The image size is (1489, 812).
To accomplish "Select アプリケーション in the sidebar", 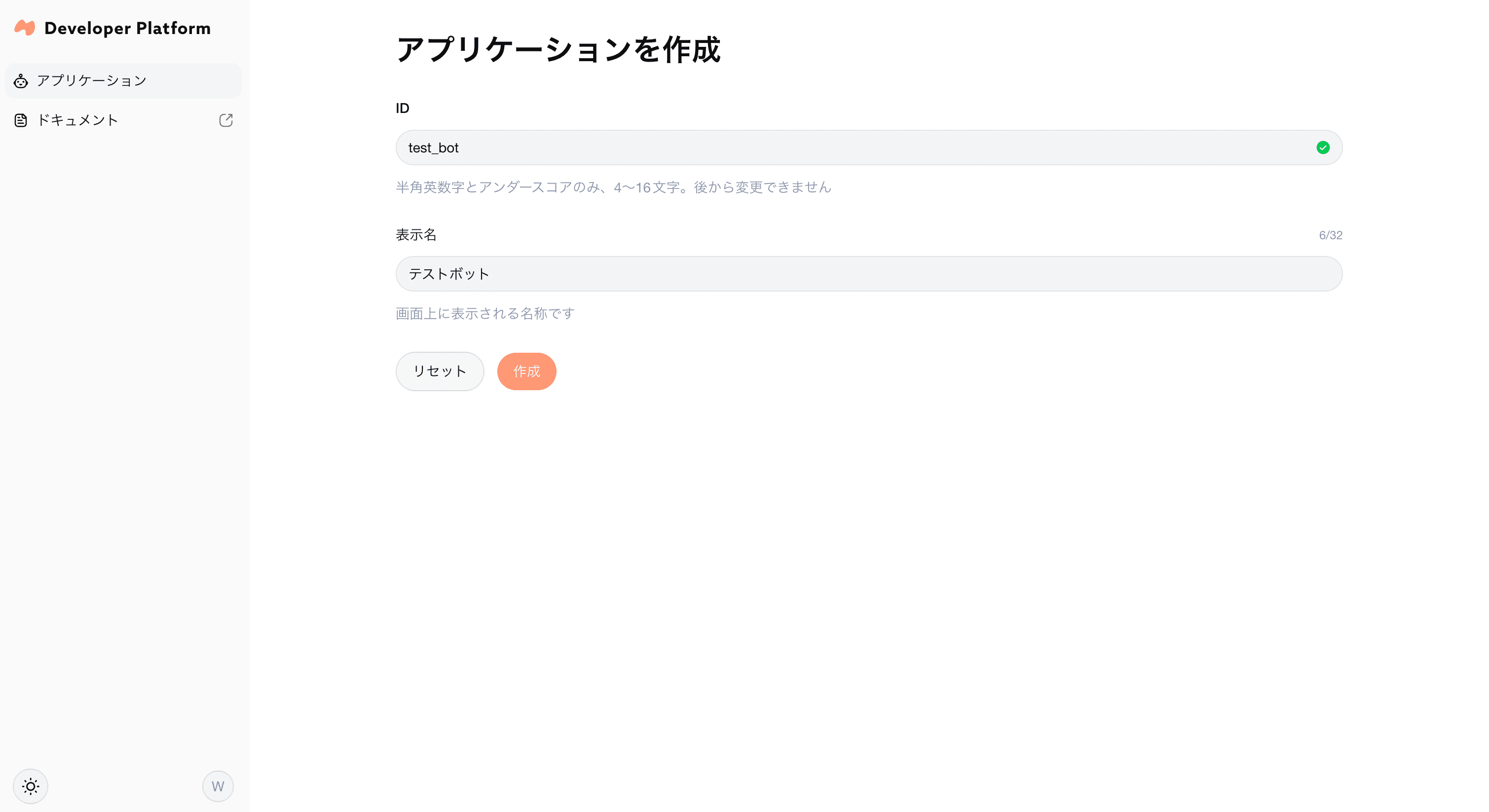I will pos(91,81).
